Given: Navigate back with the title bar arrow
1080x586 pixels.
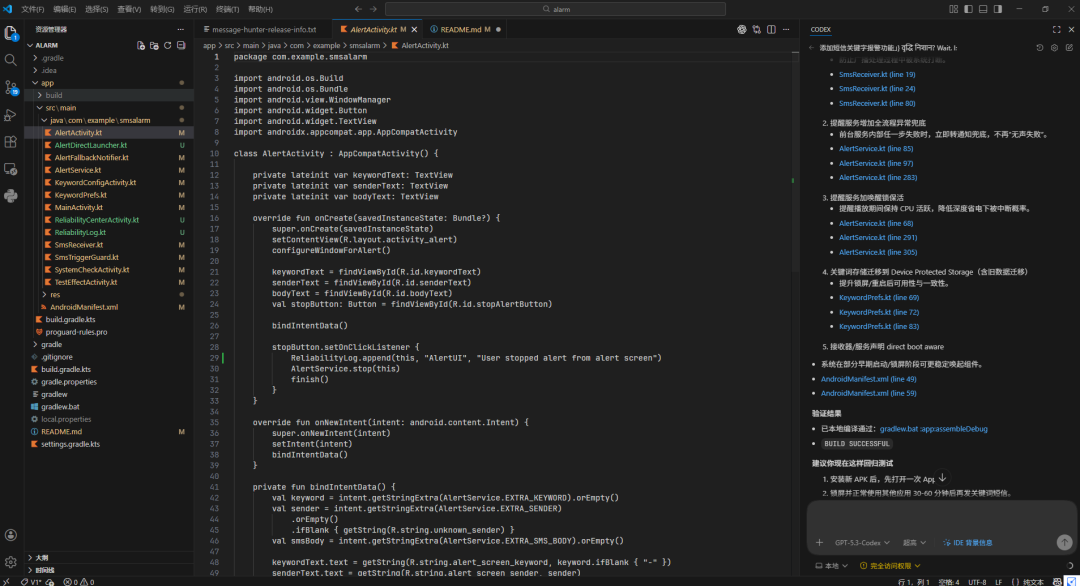Looking at the screenshot, I should (x=358, y=9).
